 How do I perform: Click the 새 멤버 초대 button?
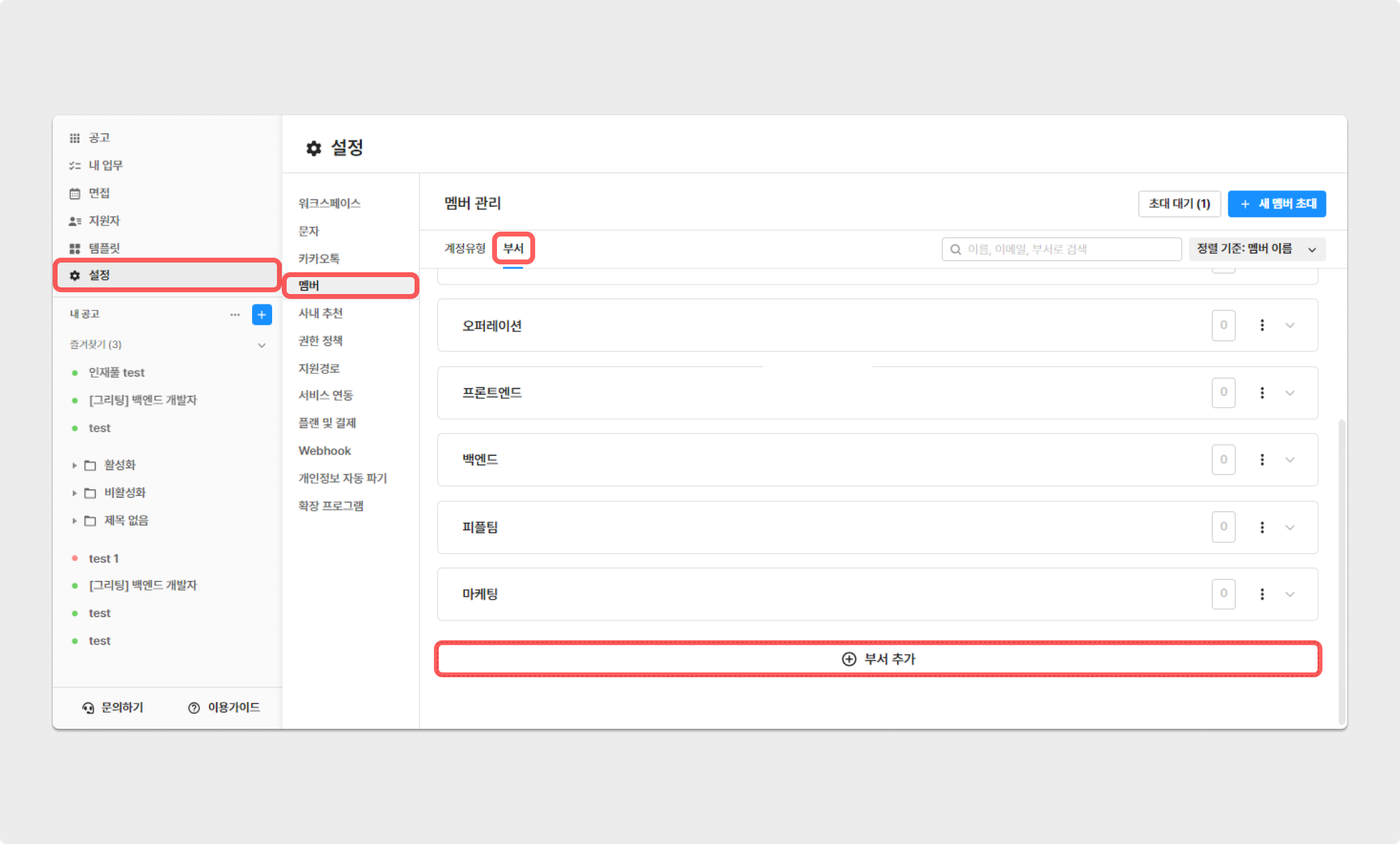(x=1276, y=204)
